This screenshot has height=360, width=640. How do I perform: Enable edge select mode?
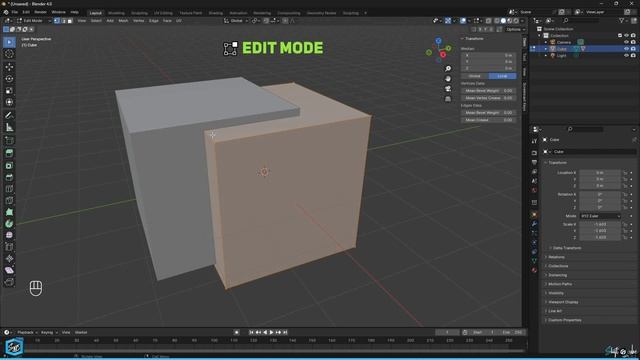[x=63, y=20]
